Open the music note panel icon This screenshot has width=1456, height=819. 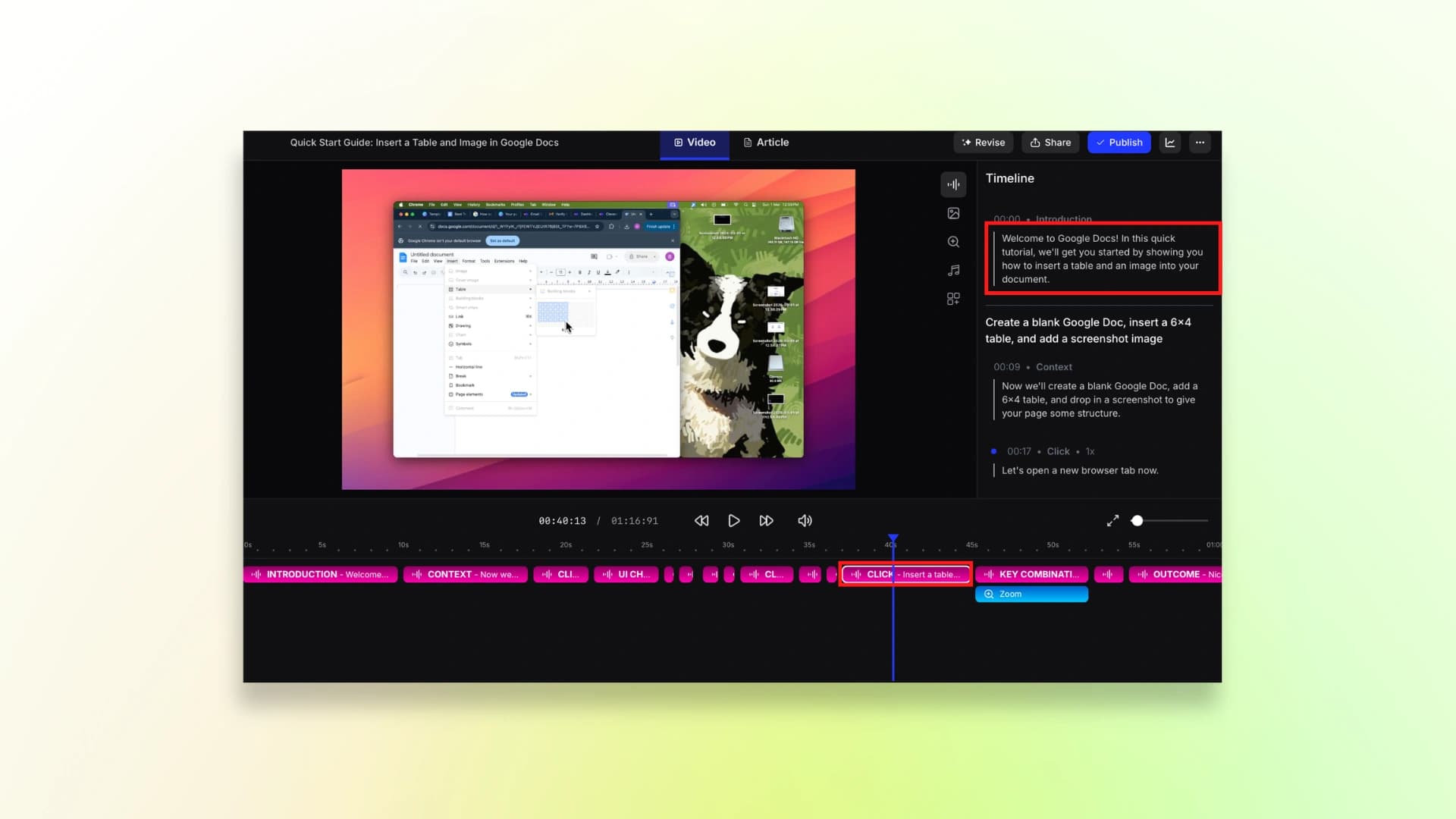[x=953, y=271]
